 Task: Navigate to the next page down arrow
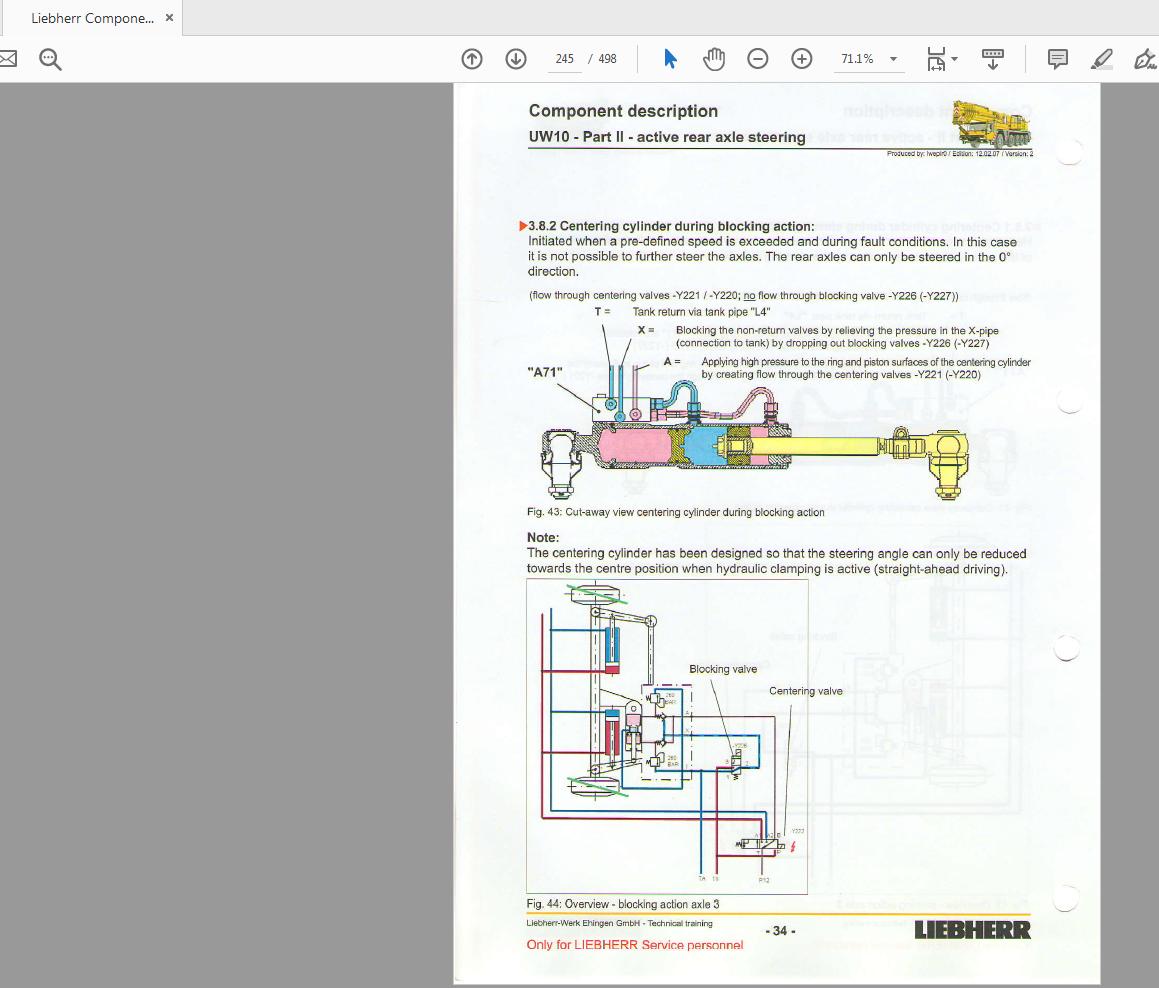[515, 58]
